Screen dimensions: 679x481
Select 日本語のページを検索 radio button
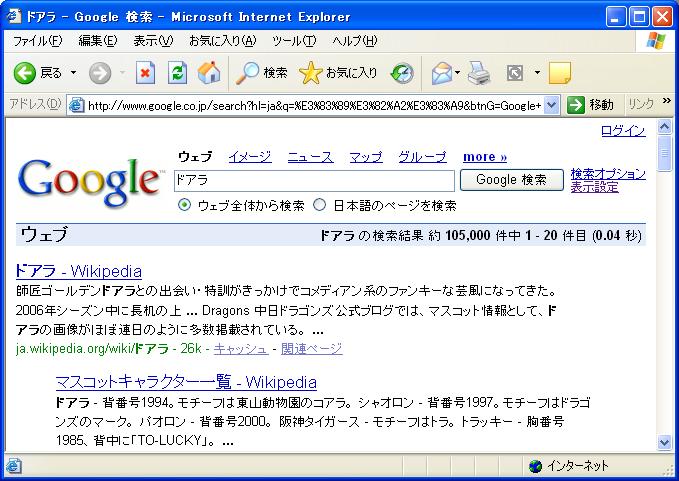[320, 205]
